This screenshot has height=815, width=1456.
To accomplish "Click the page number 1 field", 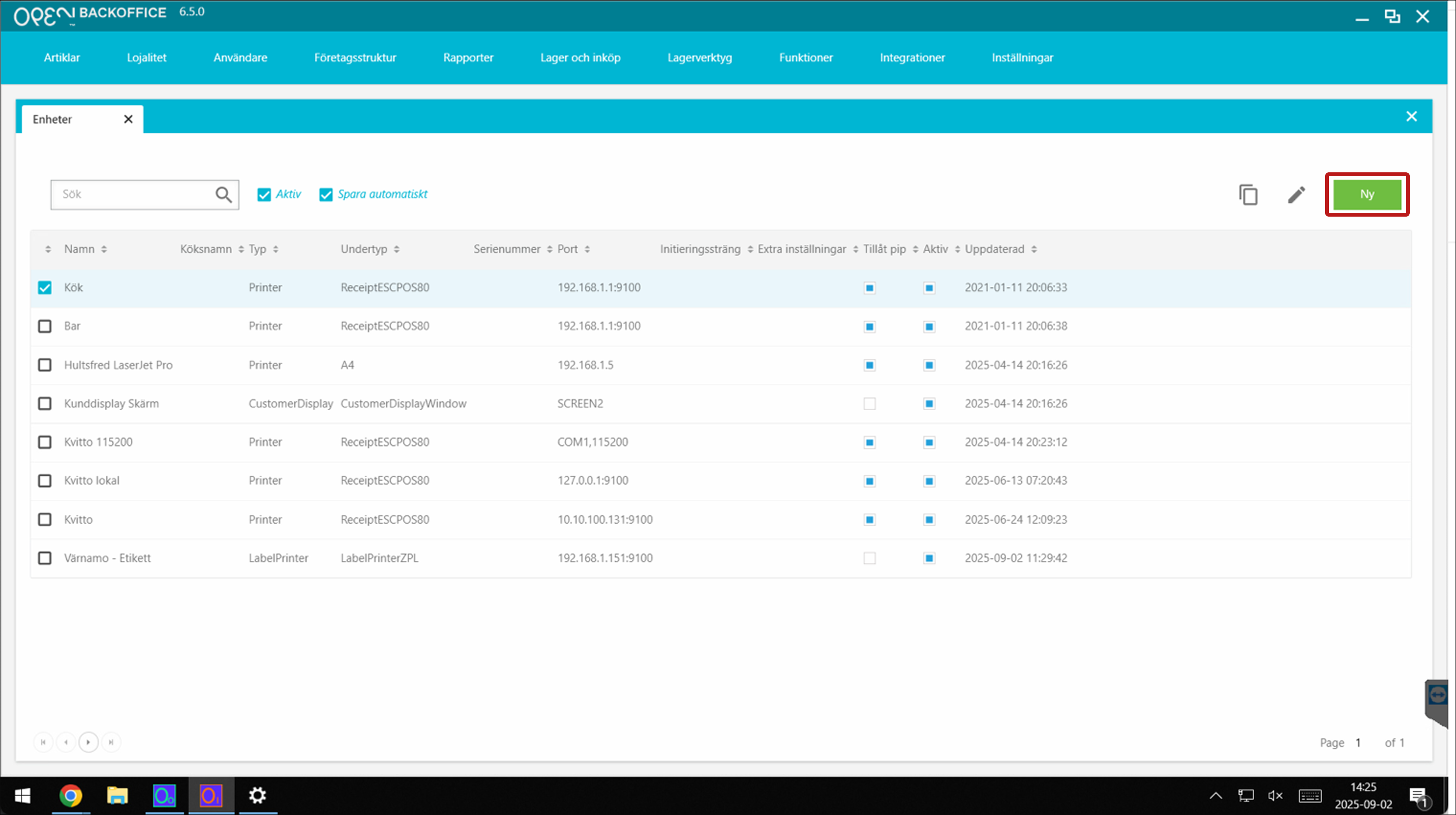I will (x=1358, y=743).
